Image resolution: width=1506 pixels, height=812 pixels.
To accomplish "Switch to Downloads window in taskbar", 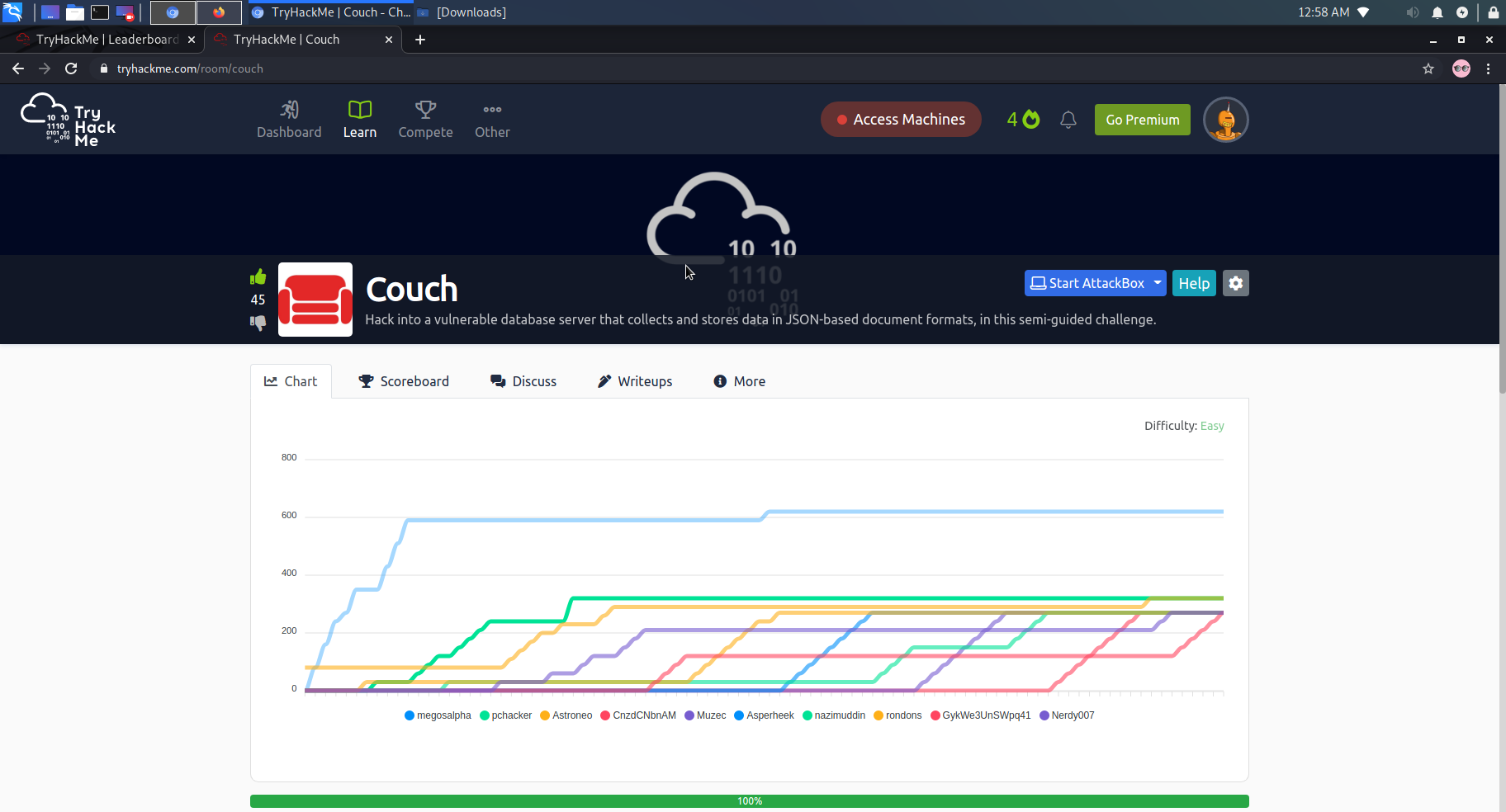I will [462, 12].
